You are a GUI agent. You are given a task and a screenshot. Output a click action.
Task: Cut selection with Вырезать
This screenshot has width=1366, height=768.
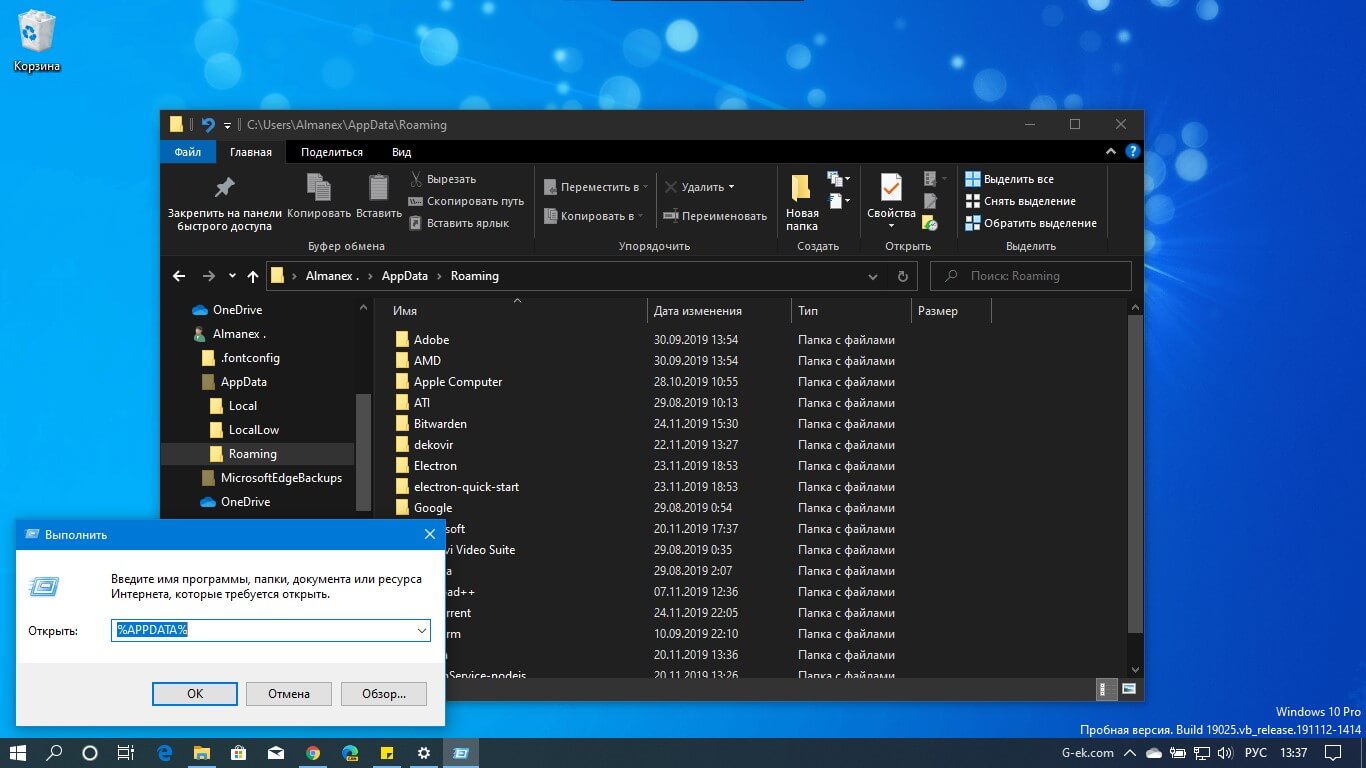tap(443, 179)
